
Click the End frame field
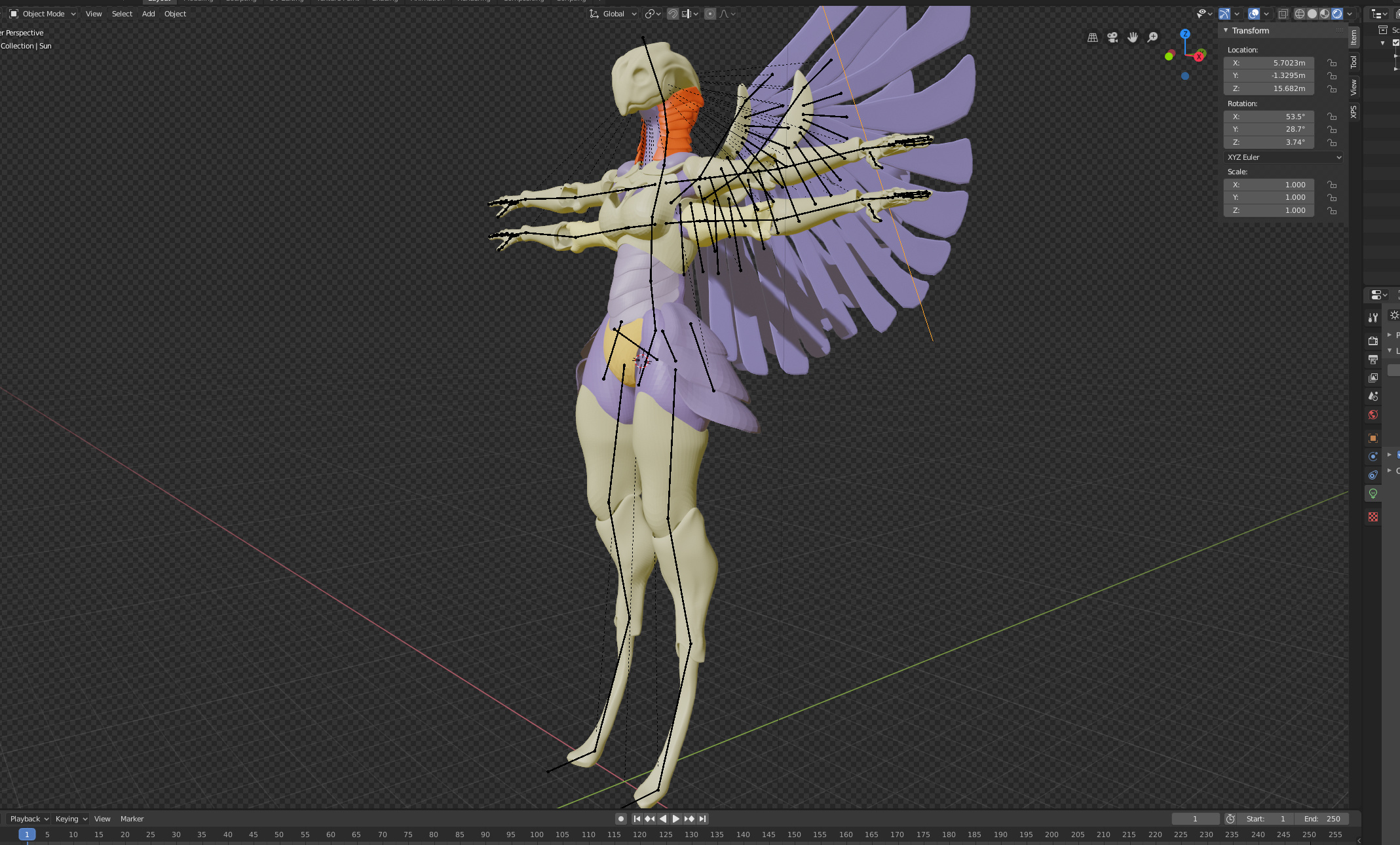(x=1322, y=819)
